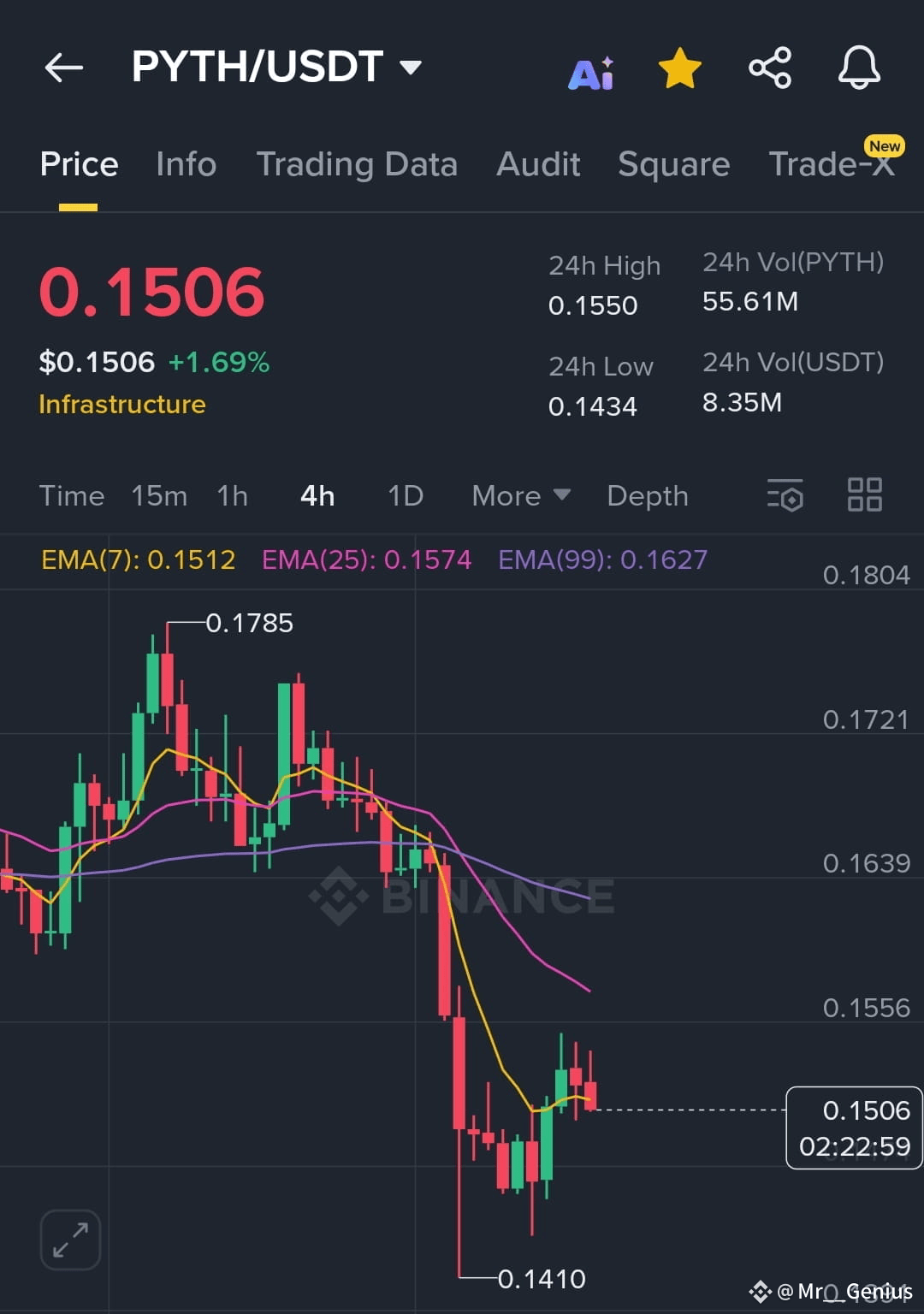Select the Time chart interval
The height and width of the screenshot is (1314, 924).
tap(72, 496)
